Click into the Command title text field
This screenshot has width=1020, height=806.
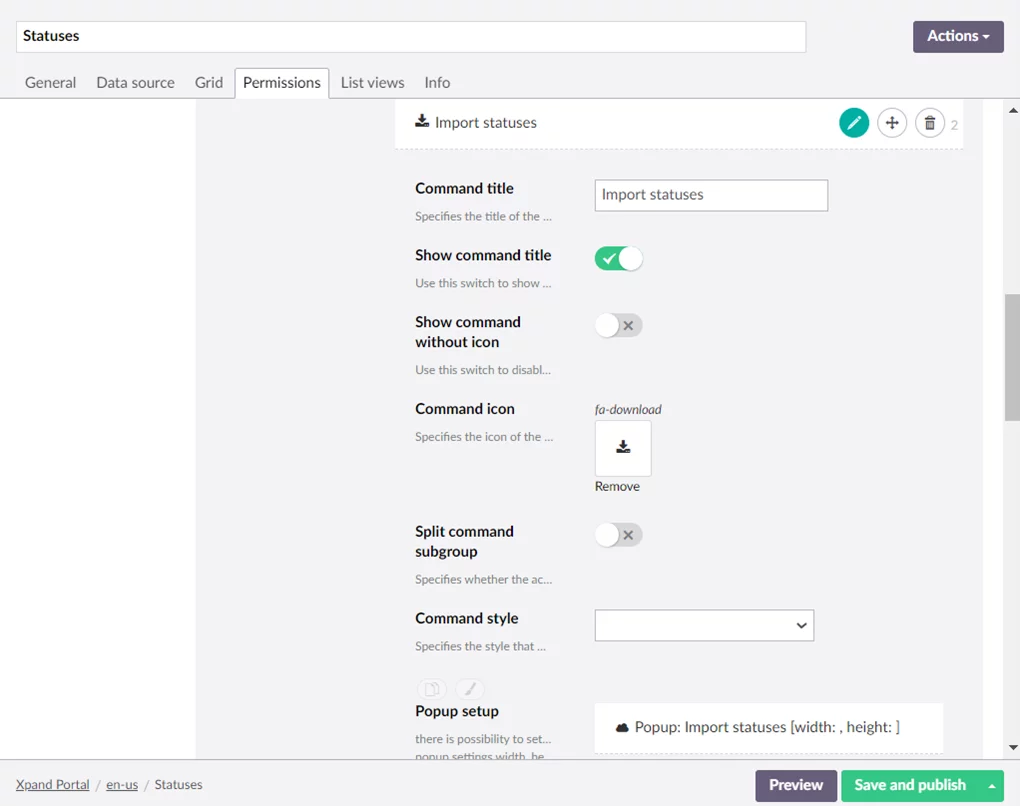(x=711, y=195)
